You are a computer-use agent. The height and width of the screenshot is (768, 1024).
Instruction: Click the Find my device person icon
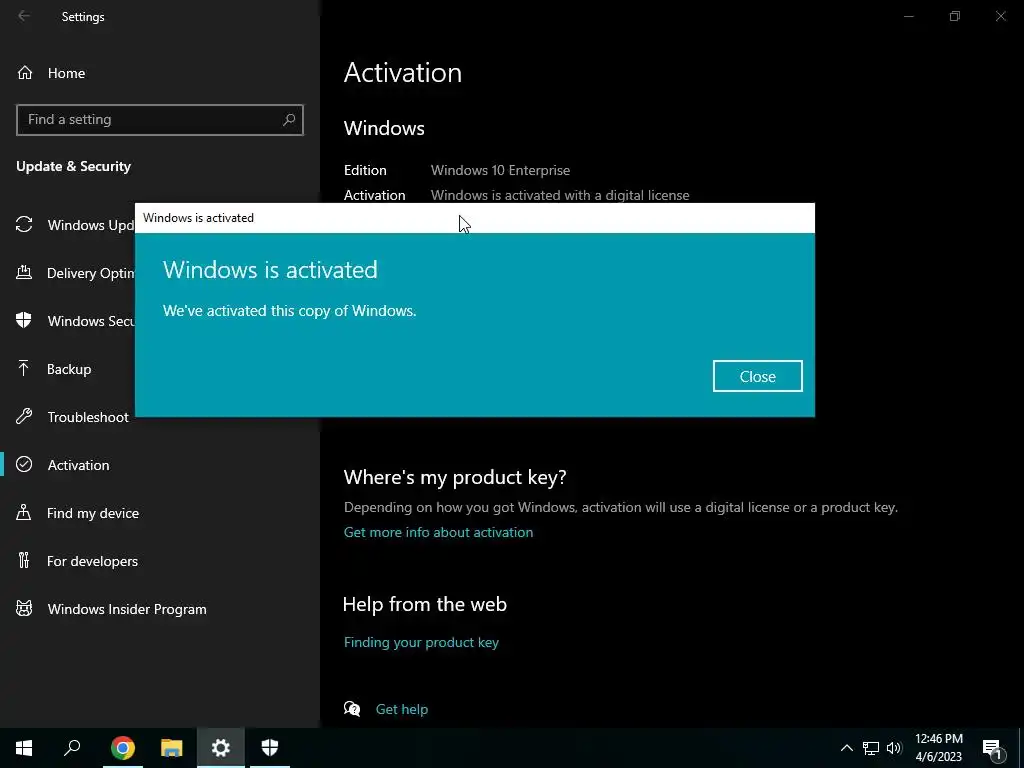pyautogui.click(x=24, y=513)
